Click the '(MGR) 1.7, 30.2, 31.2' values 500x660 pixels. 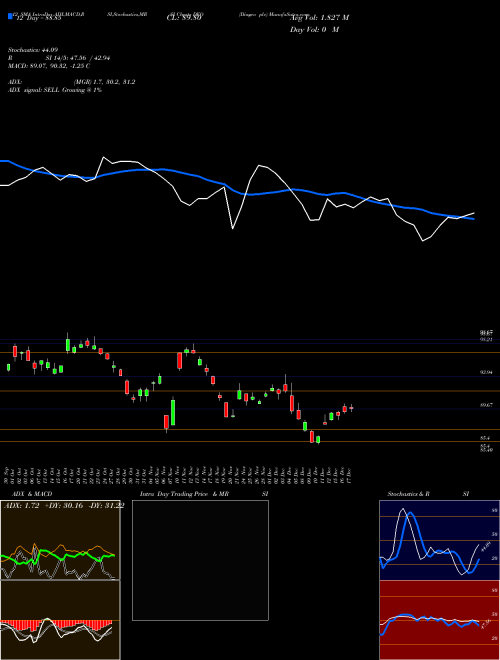tap(105, 82)
